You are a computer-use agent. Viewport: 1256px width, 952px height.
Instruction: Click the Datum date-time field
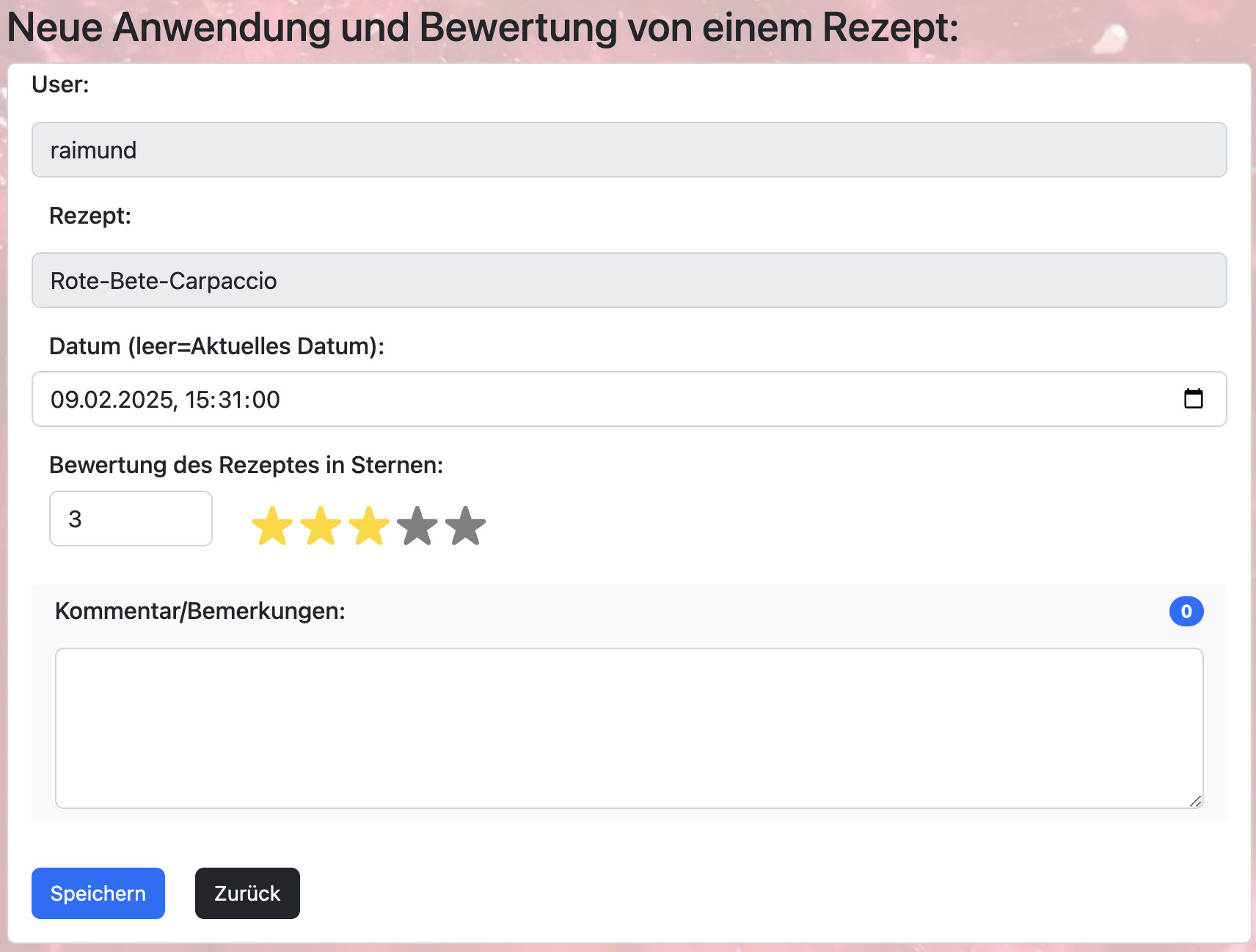tap(629, 399)
